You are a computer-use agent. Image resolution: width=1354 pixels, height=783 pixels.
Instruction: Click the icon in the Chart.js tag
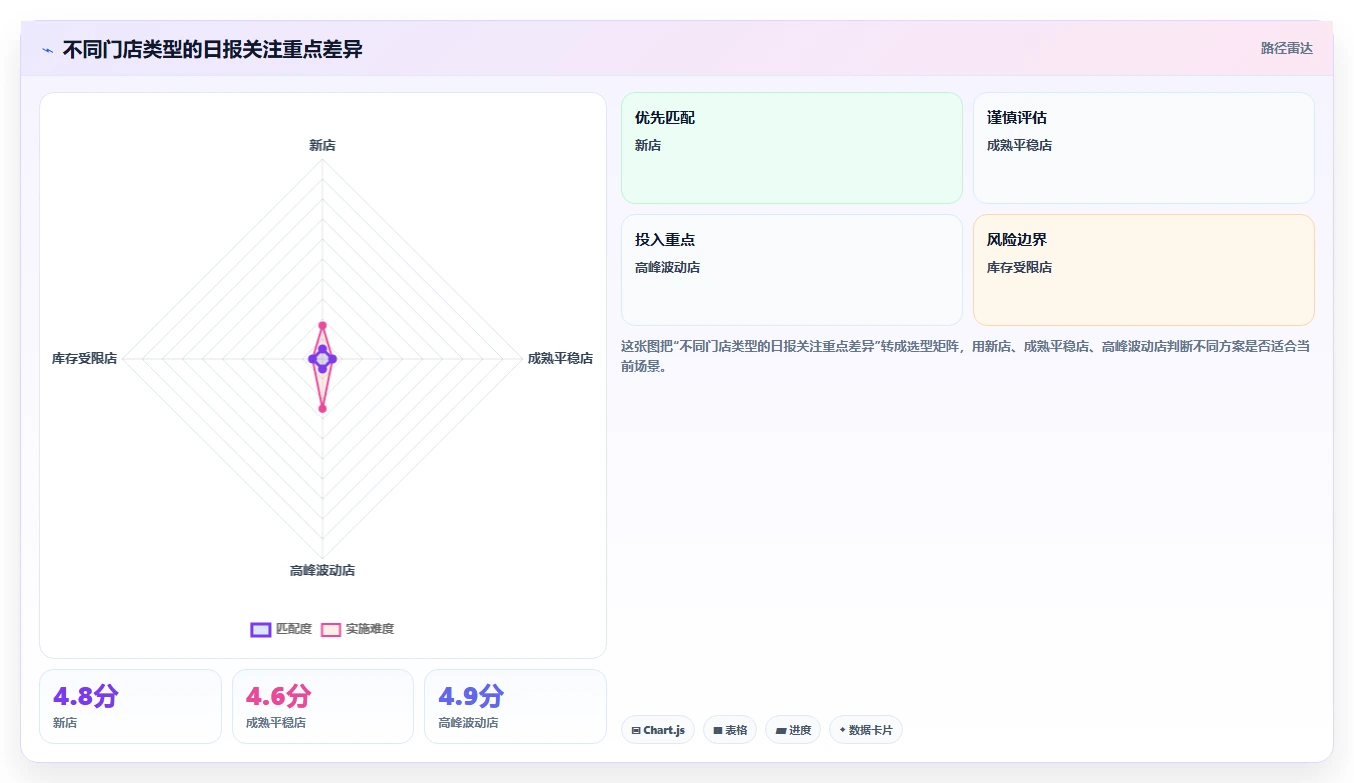pyautogui.click(x=636, y=731)
